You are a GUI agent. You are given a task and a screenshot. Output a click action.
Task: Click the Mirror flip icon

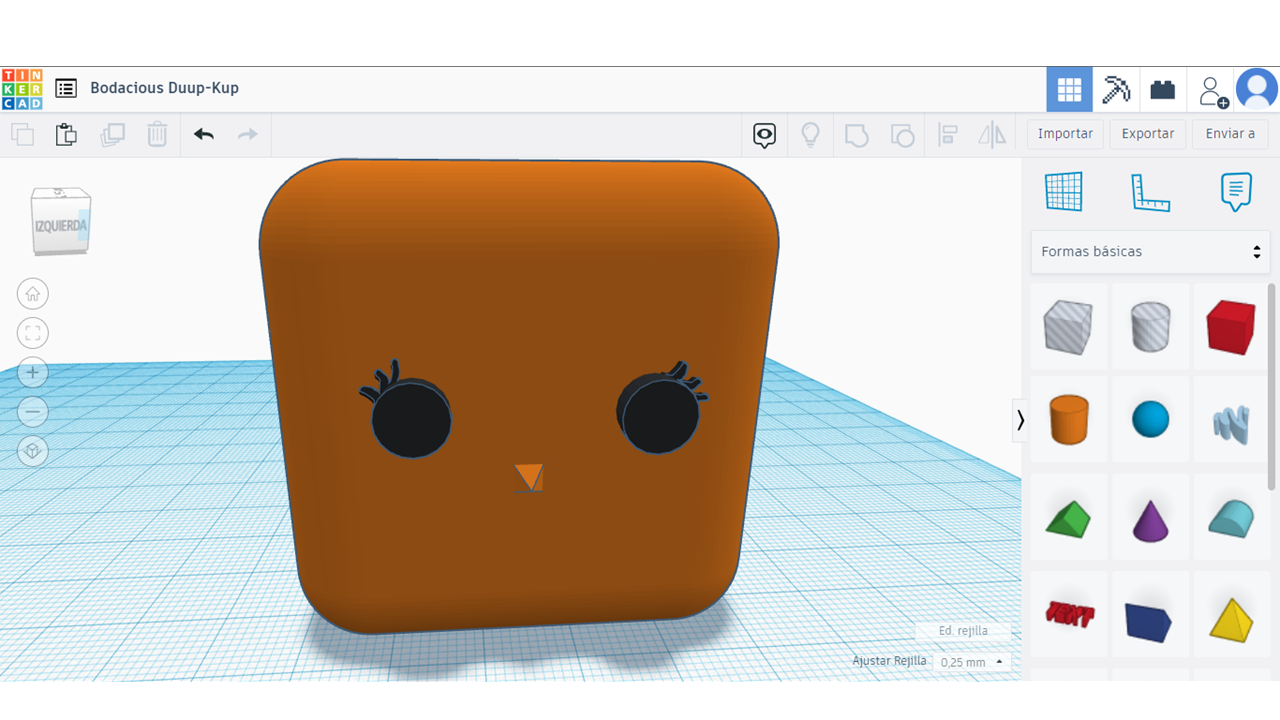(992, 135)
